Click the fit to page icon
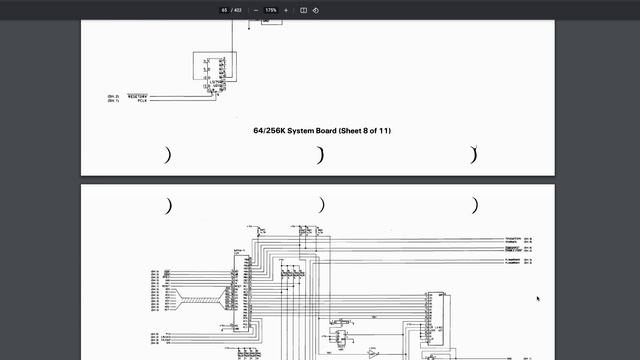Image resolution: width=640 pixels, height=360 pixels. point(303,10)
